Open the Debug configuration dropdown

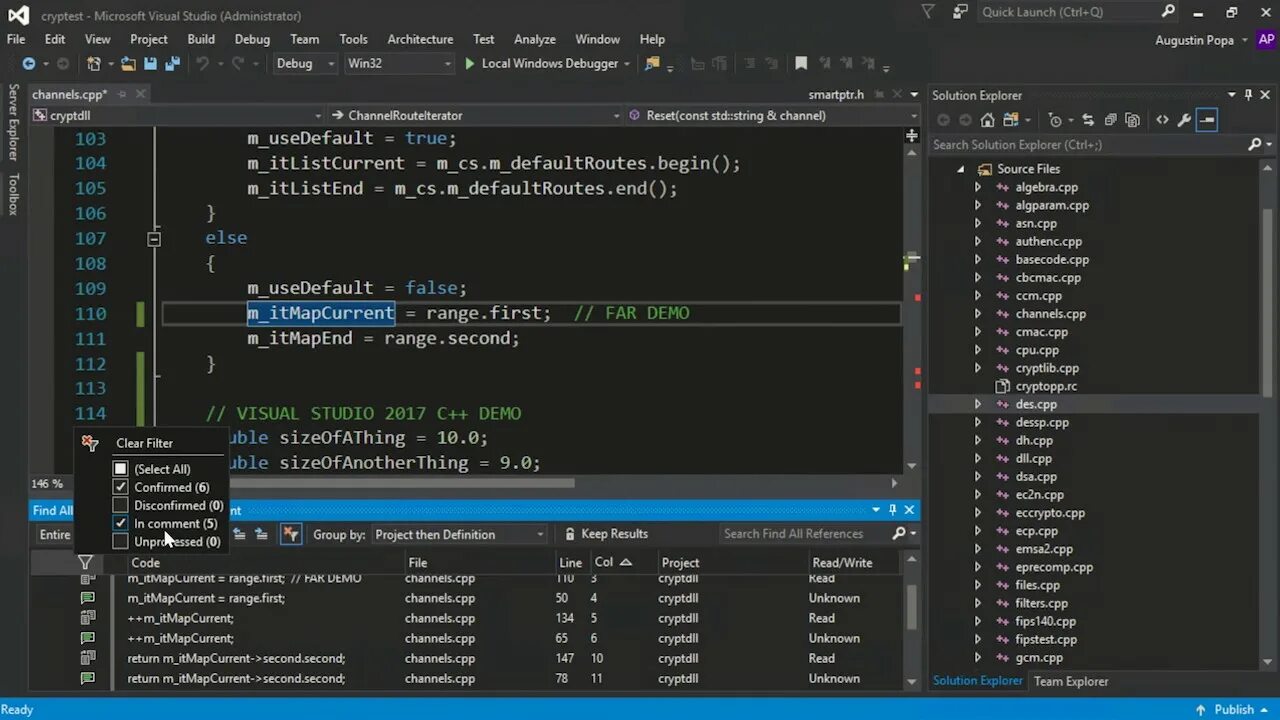(x=305, y=63)
